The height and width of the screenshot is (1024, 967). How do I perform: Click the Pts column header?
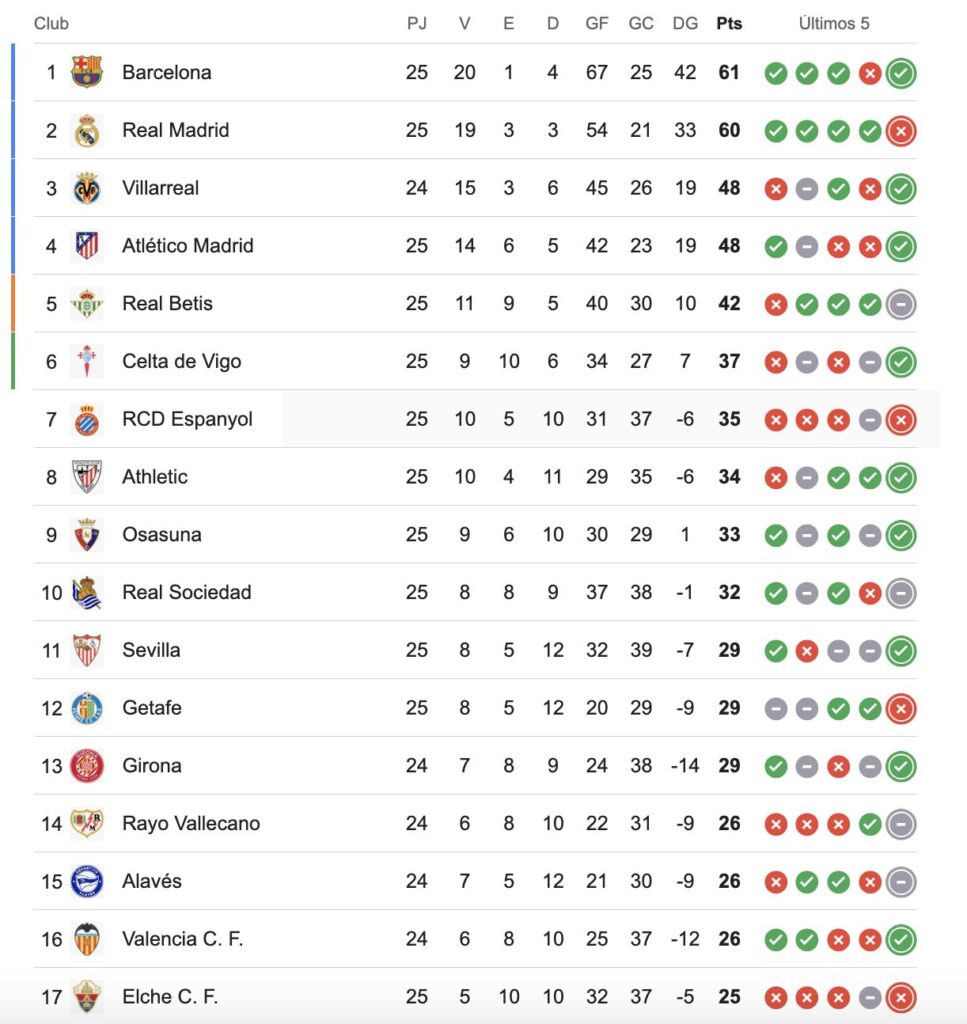coord(729,23)
